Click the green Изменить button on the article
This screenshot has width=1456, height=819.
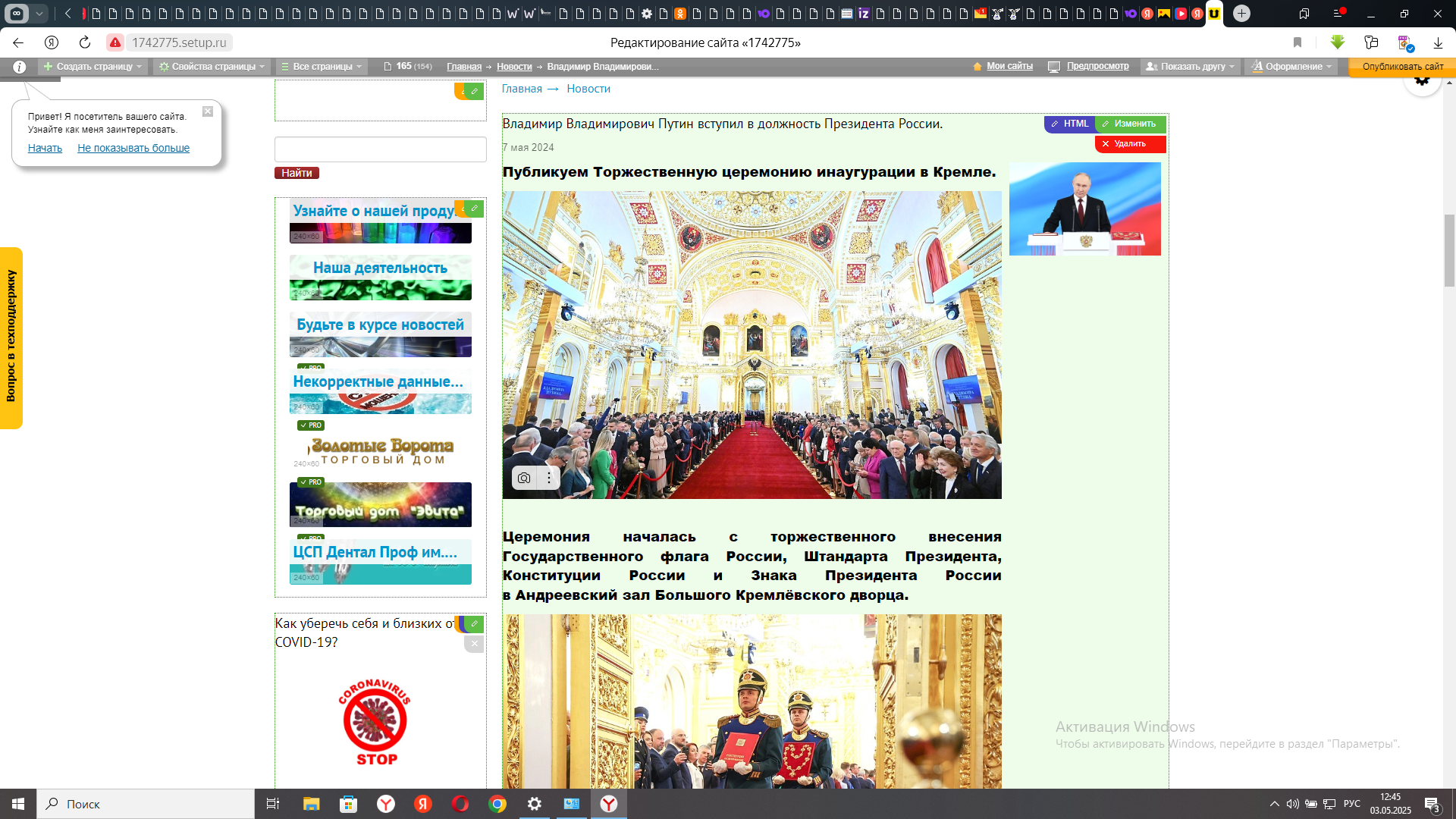pos(1130,124)
